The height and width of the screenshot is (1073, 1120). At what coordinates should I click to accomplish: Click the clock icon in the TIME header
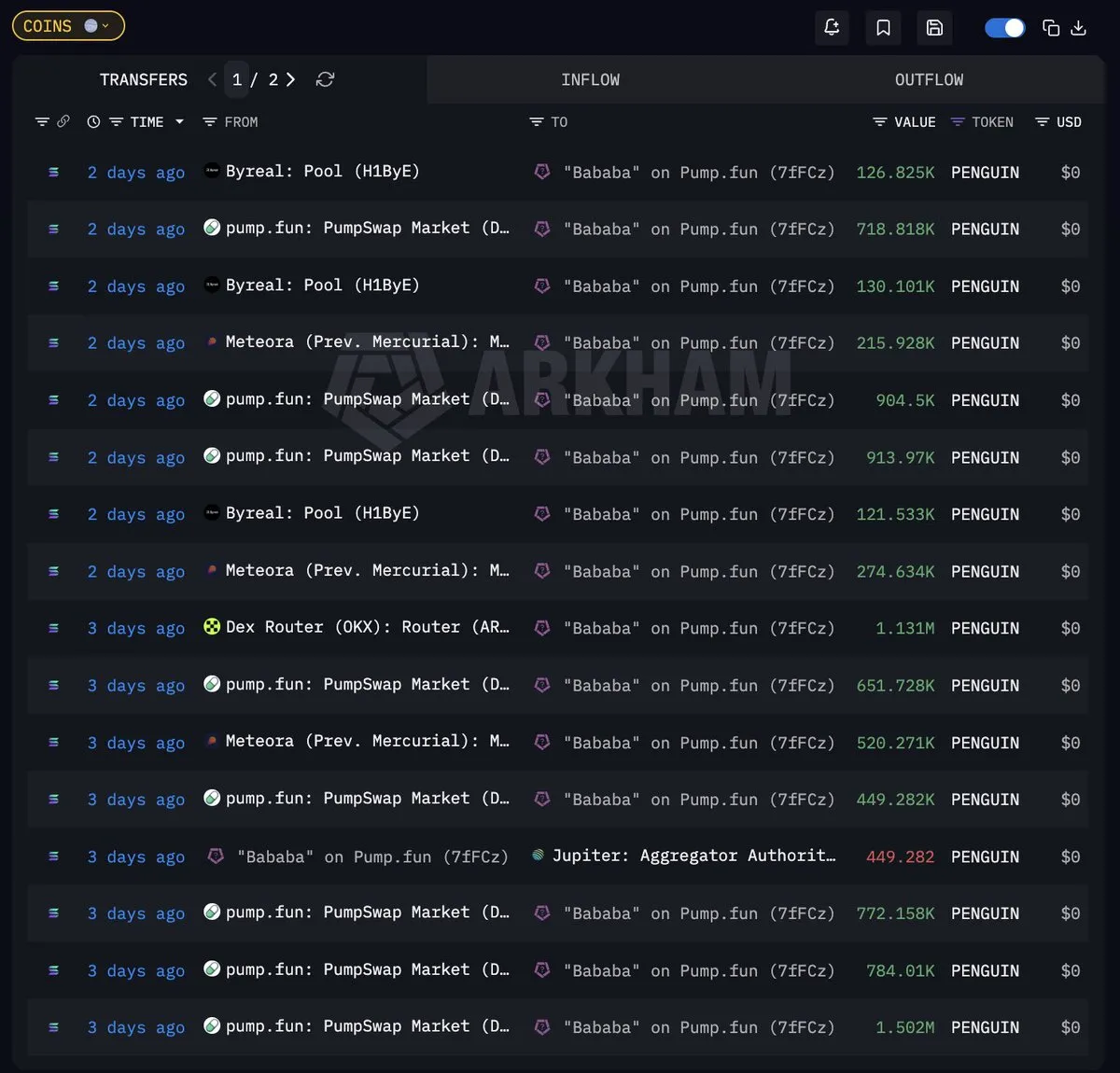click(93, 122)
